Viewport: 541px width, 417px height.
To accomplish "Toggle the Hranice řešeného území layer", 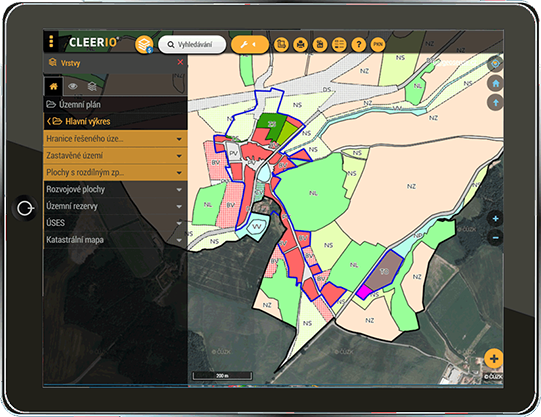I will [116, 139].
